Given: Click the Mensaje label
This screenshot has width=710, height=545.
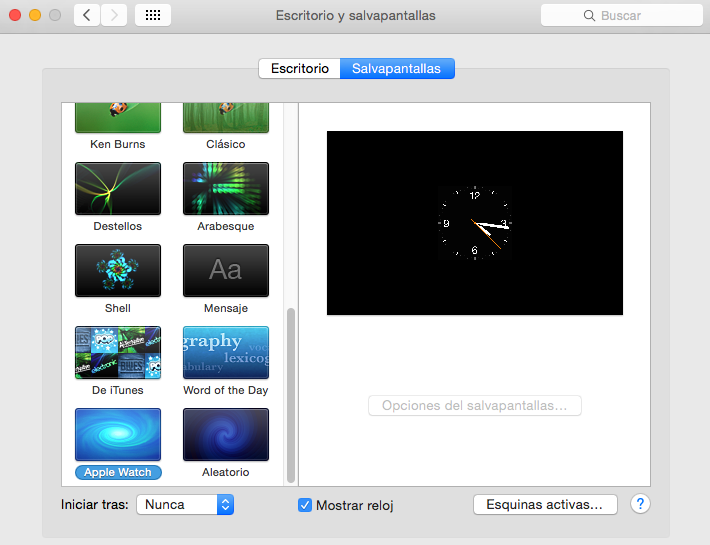Looking at the screenshot, I should pos(225,308).
